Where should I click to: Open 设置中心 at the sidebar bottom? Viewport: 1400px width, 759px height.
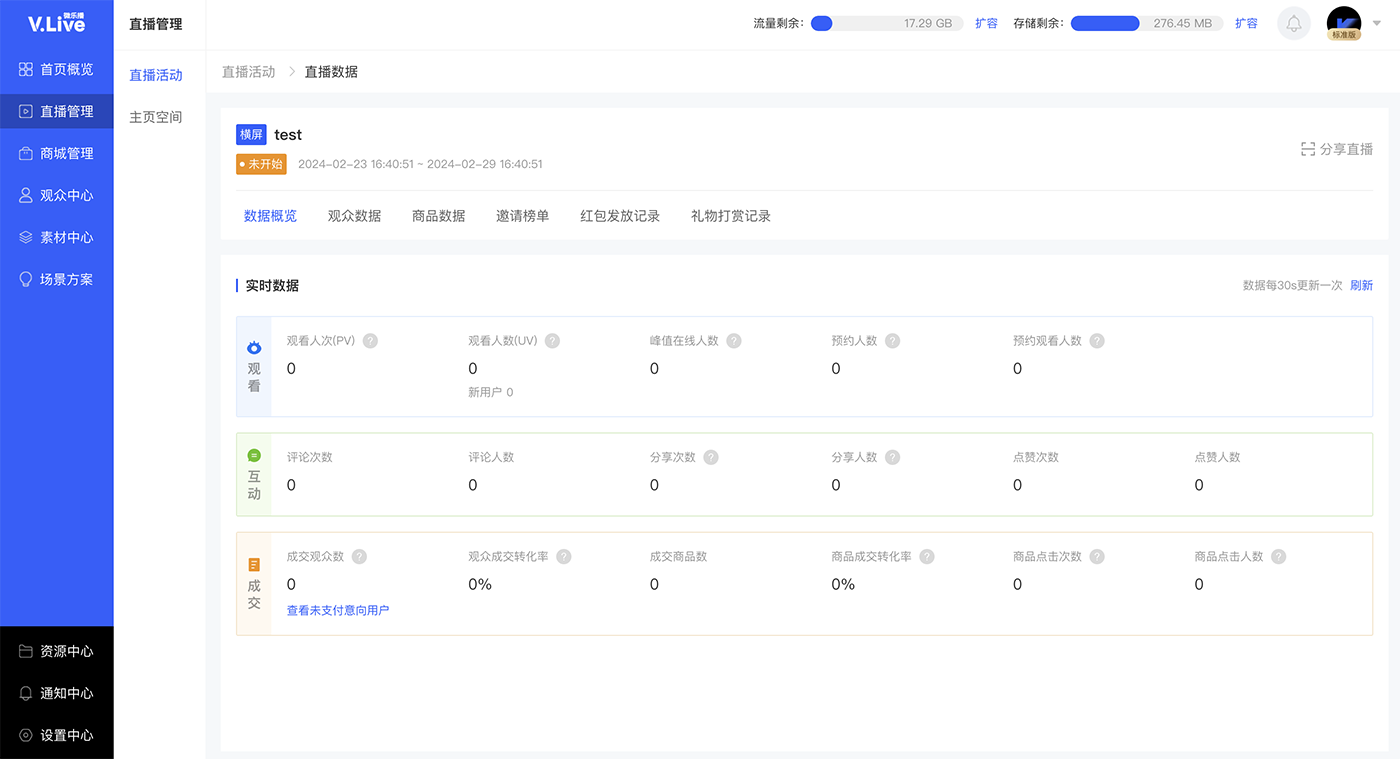[57, 735]
